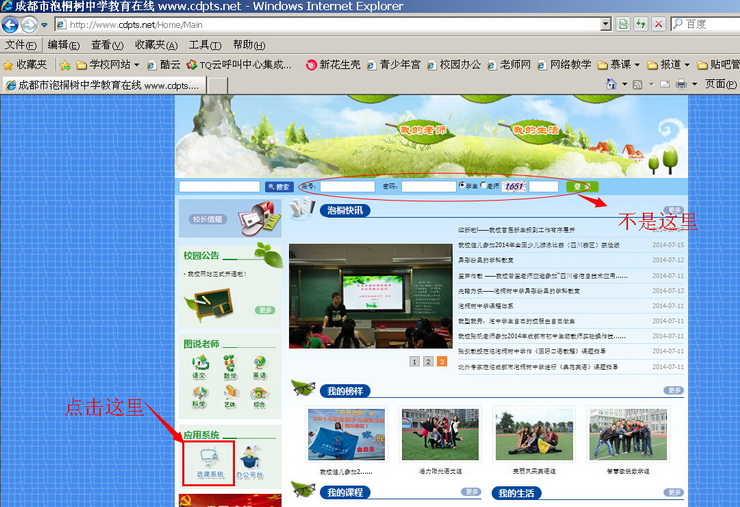The width and height of the screenshot is (740, 507).
Task: Click the 科学 subject icon
Action: point(199,394)
